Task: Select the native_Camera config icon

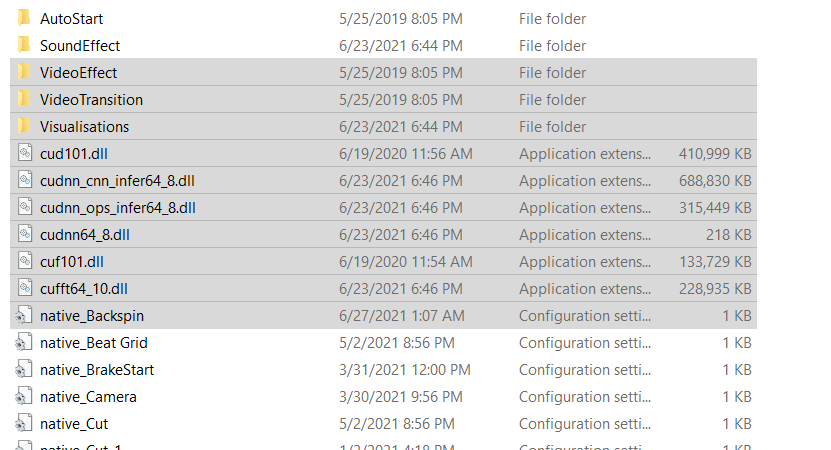Action: point(22,396)
